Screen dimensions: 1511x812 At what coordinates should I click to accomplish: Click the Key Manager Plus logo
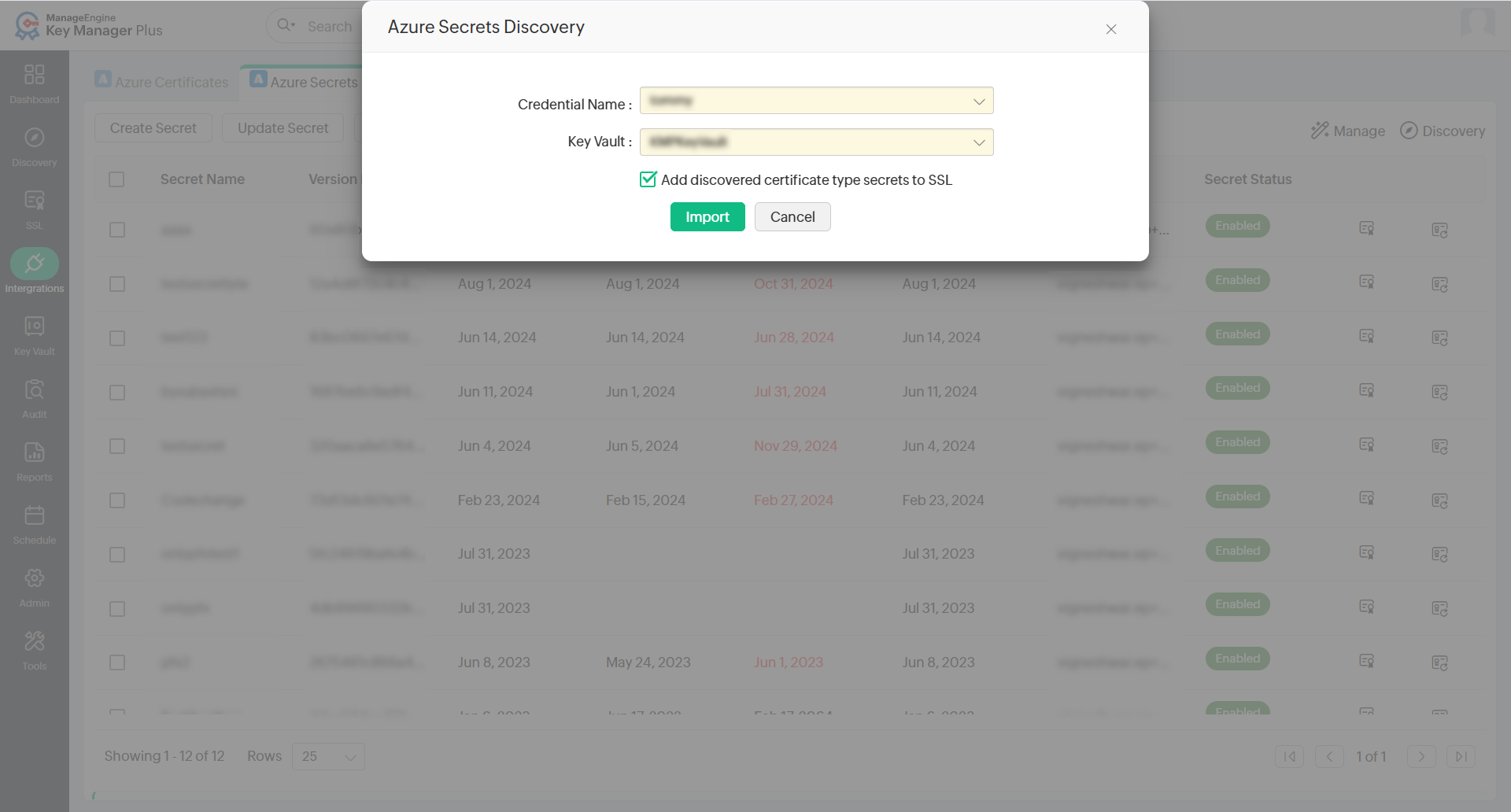pos(89,25)
